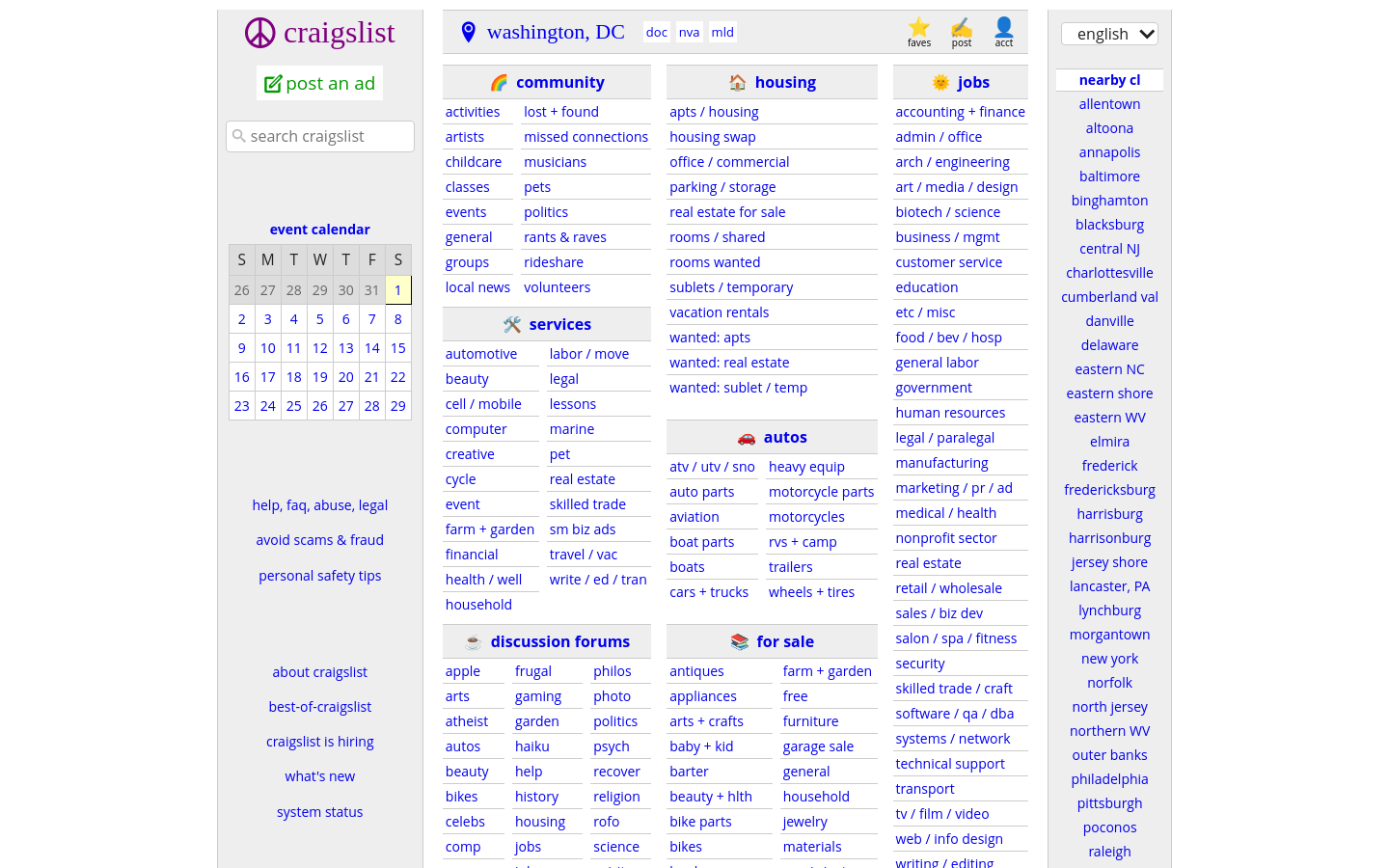Click the craigslist peace sign logo
The height and width of the screenshot is (868, 1389).
click(x=260, y=33)
